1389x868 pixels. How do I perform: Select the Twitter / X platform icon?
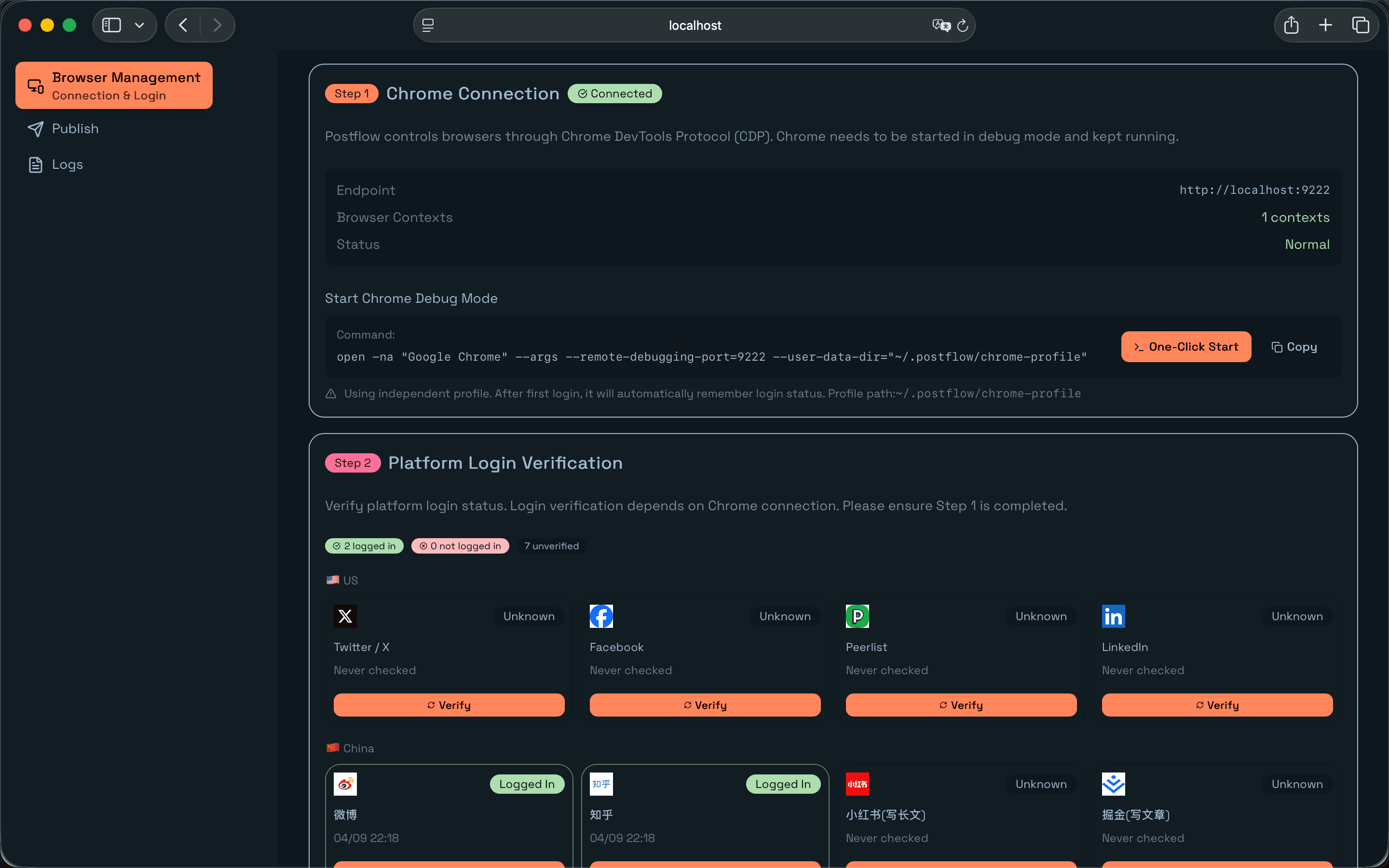(345, 616)
